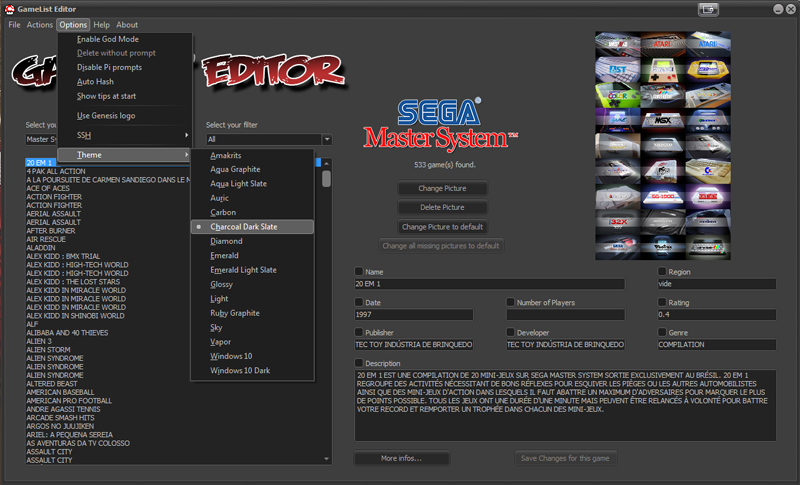Select the SG-1000 system thumbnail
The image size is (800, 485).
663,196
